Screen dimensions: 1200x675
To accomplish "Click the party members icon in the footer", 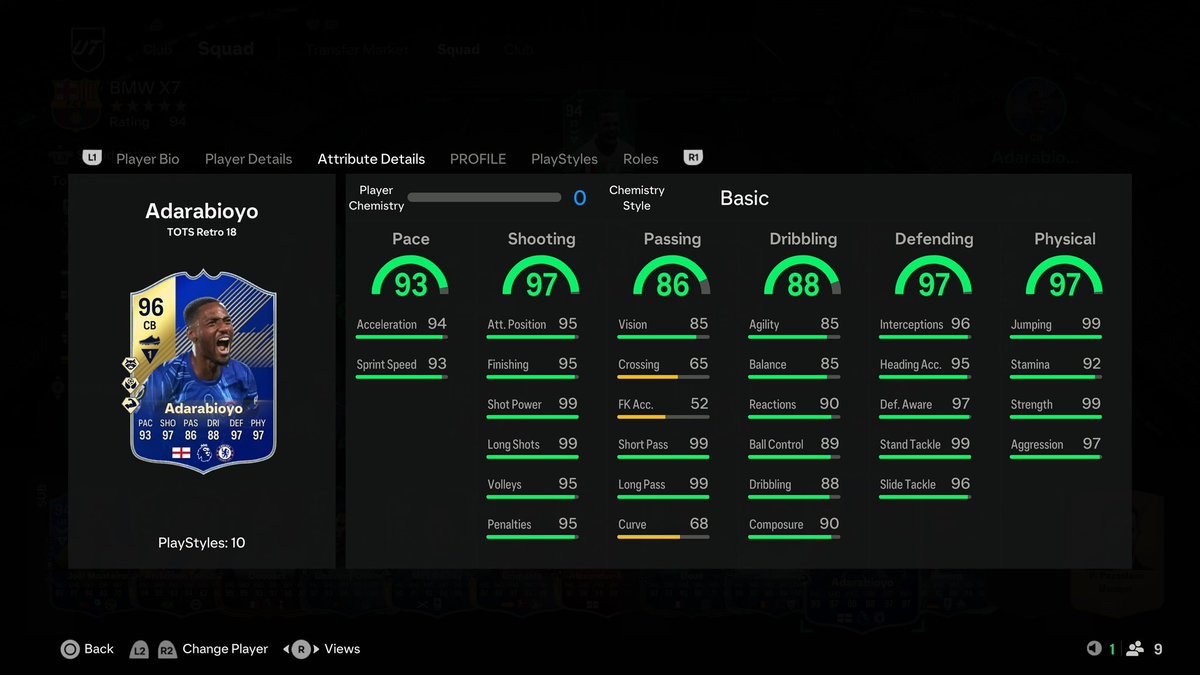I will click(x=1135, y=649).
